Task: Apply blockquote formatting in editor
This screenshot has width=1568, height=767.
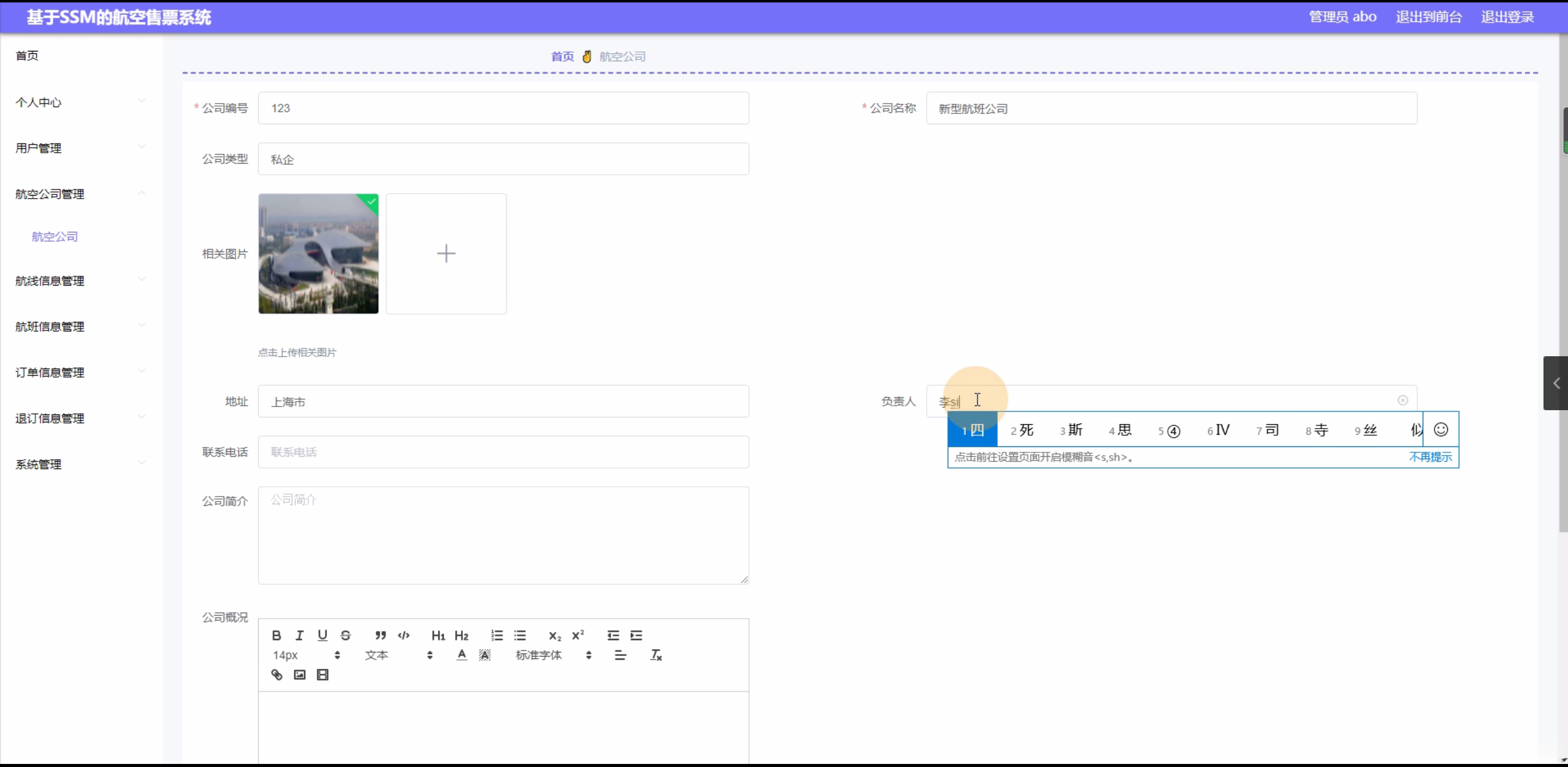Action: pos(381,635)
